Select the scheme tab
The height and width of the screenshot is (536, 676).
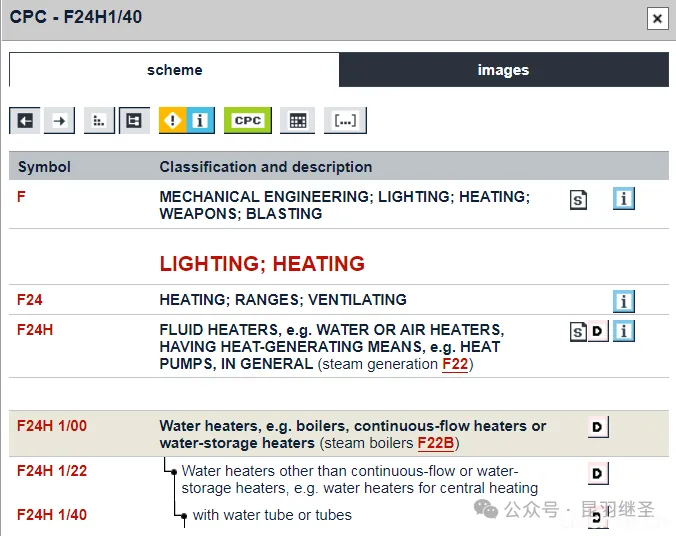[174, 70]
